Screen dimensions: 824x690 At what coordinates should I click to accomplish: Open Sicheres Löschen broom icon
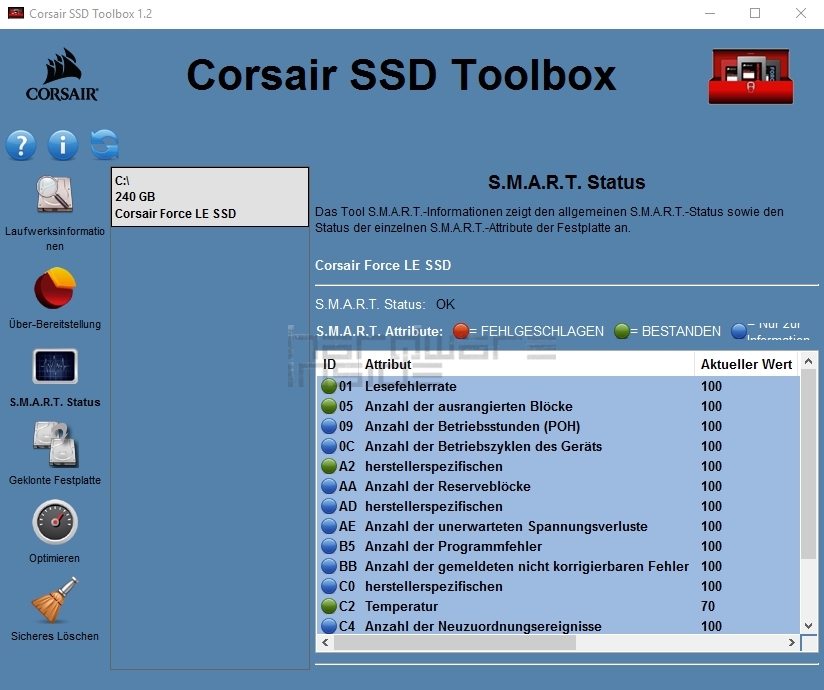(55, 600)
